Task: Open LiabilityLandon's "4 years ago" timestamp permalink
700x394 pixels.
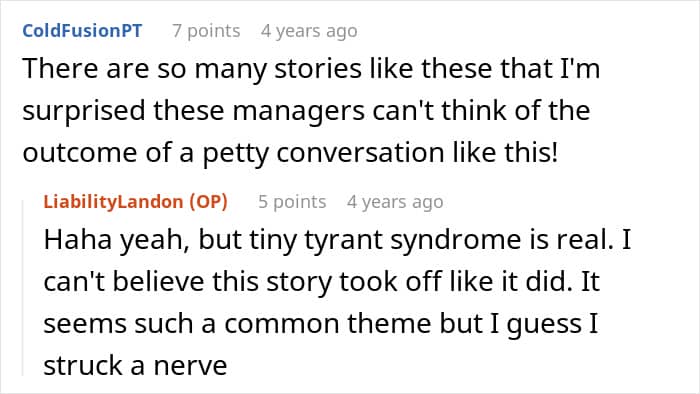Action: pos(395,202)
